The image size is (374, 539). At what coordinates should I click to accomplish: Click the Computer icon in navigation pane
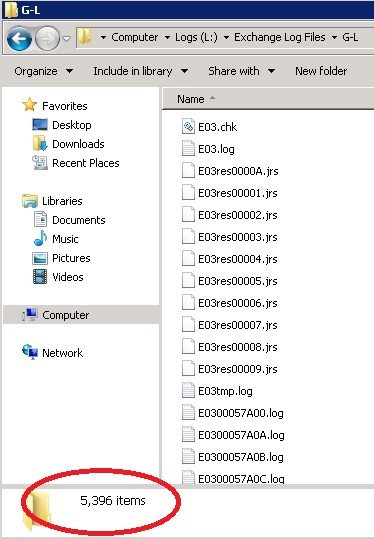pos(30,314)
